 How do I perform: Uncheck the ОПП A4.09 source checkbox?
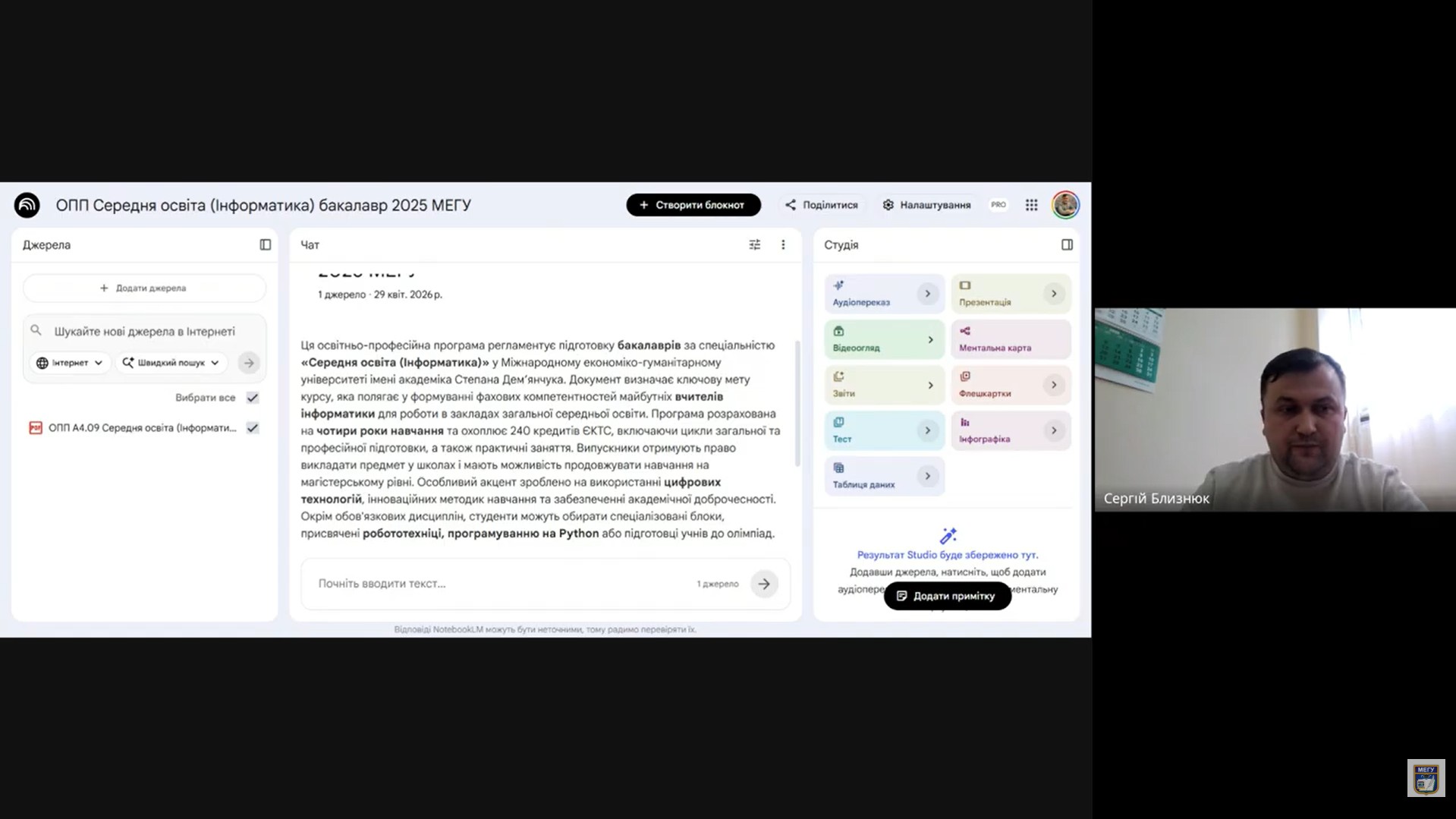(253, 428)
